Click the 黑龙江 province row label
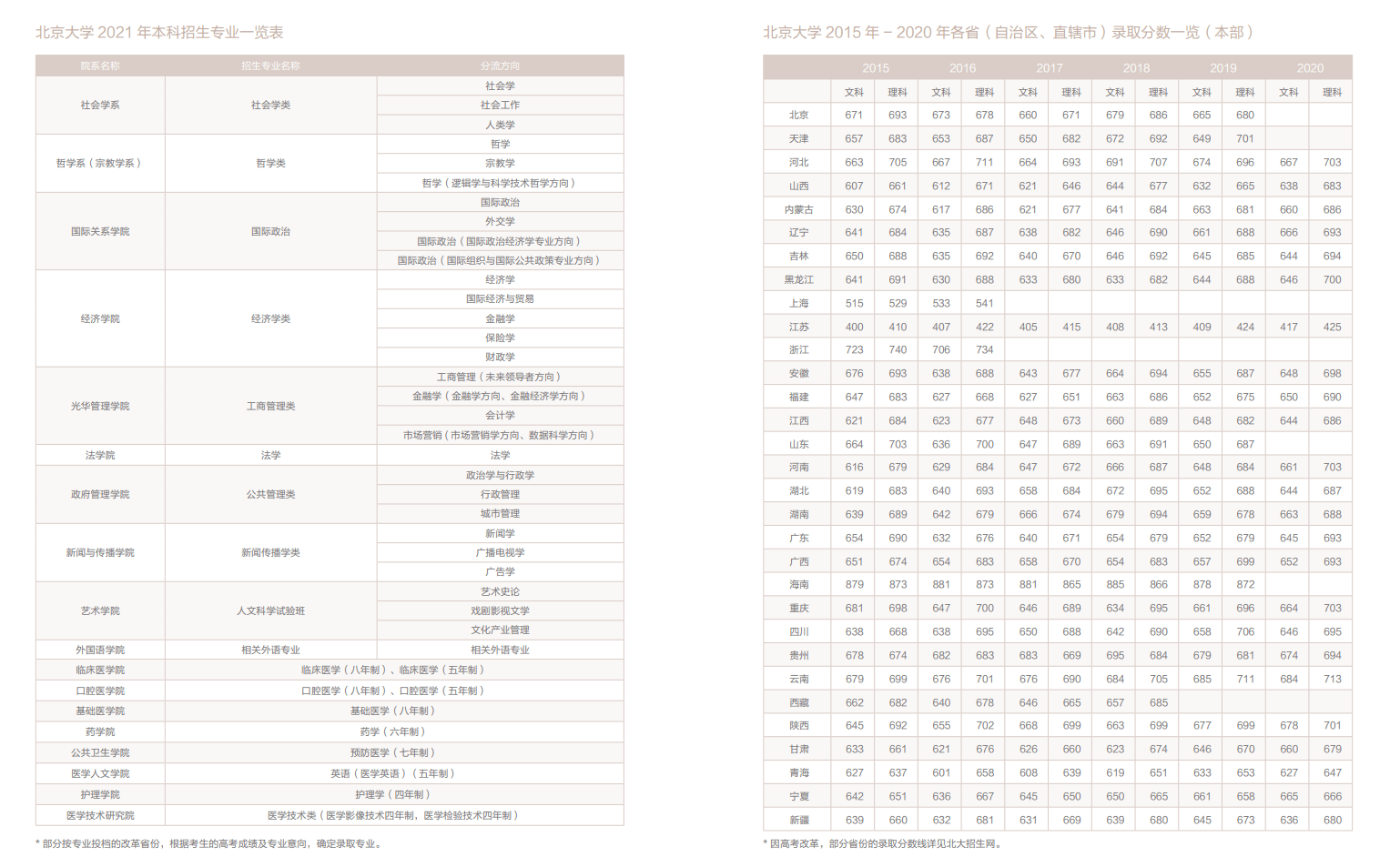Image resolution: width=1400 pixels, height=857 pixels. pyautogui.click(x=798, y=279)
